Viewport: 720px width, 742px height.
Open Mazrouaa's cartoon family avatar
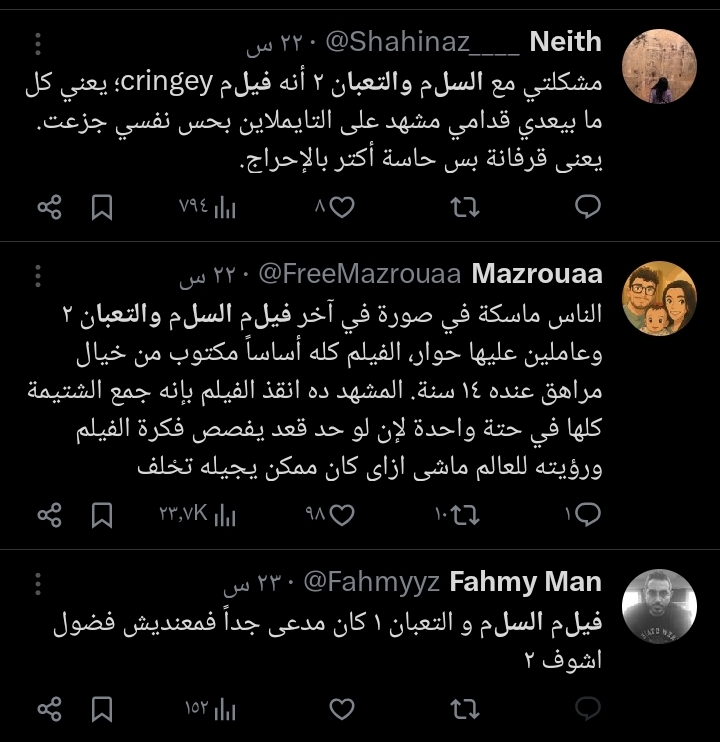(x=659, y=298)
